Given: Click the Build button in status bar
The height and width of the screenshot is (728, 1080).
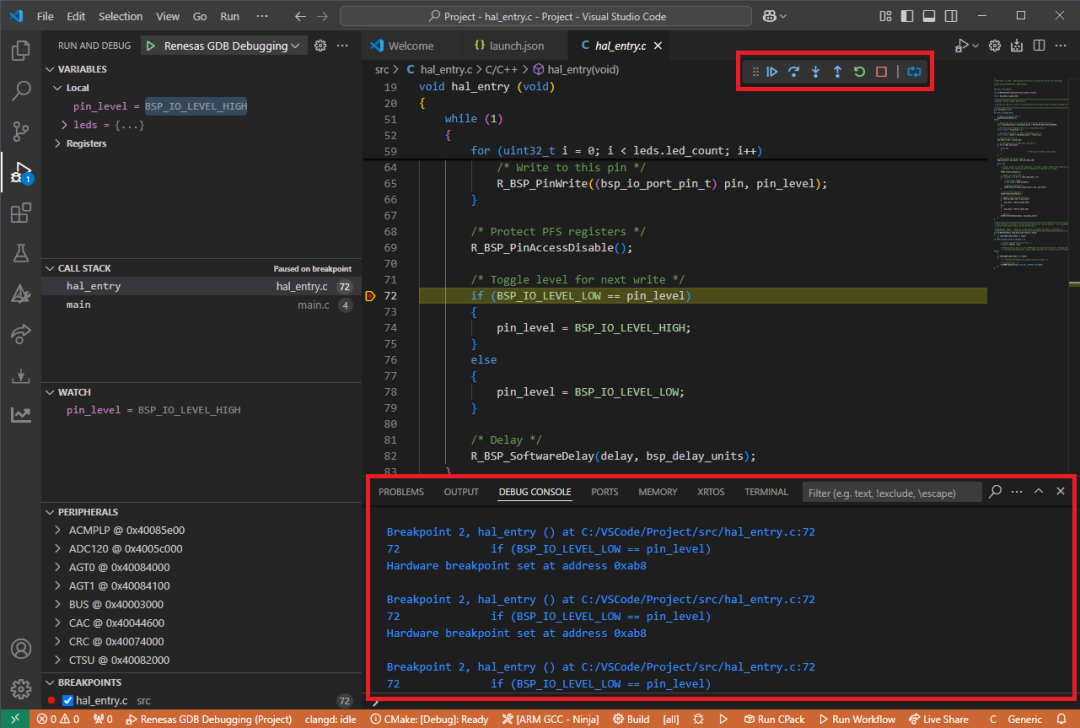Looking at the screenshot, I should click(x=630, y=719).
